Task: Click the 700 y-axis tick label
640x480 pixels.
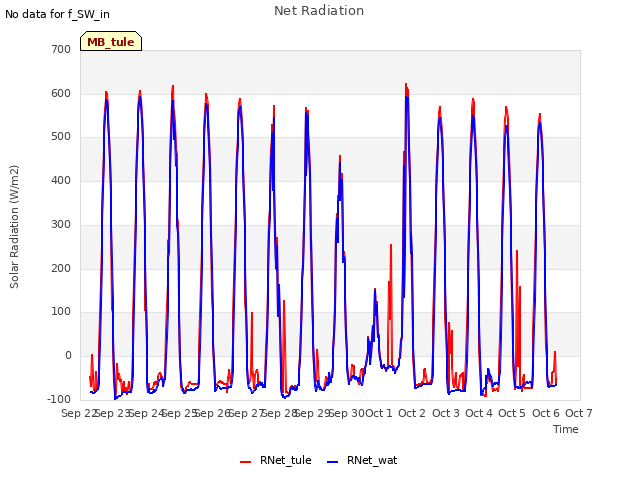Action: [61, 50]
